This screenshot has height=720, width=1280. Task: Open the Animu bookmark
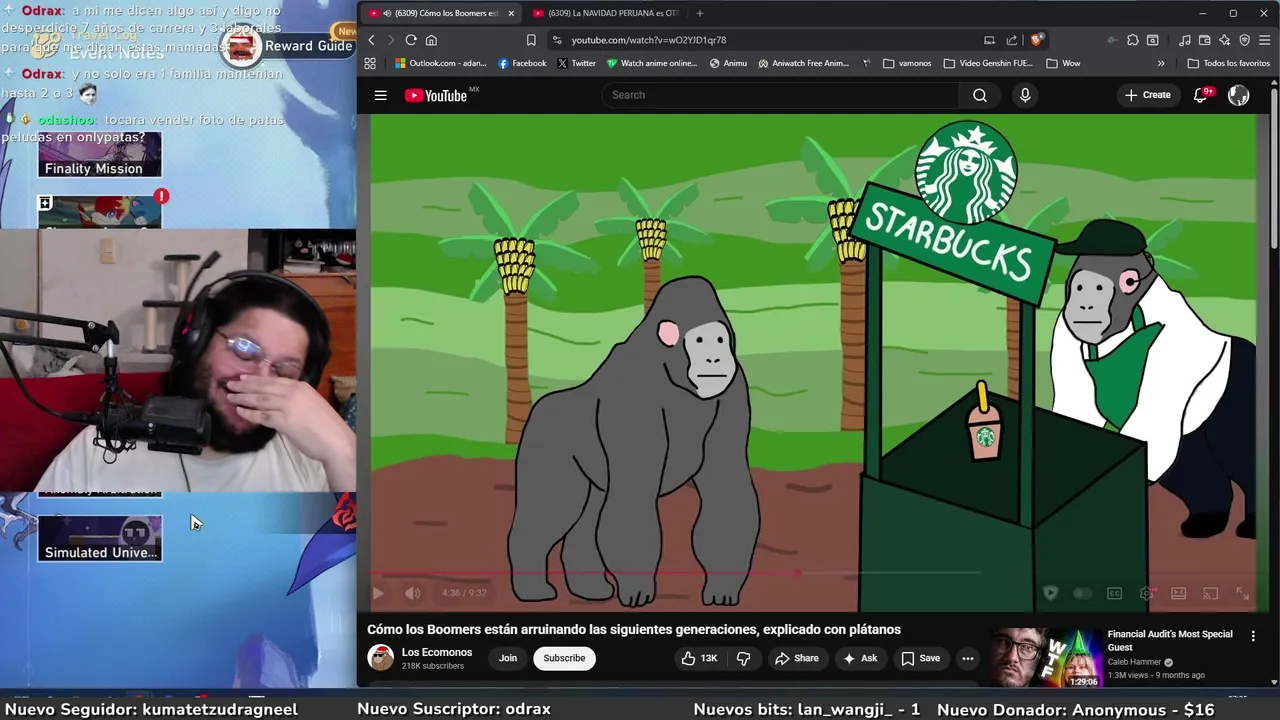728,63
